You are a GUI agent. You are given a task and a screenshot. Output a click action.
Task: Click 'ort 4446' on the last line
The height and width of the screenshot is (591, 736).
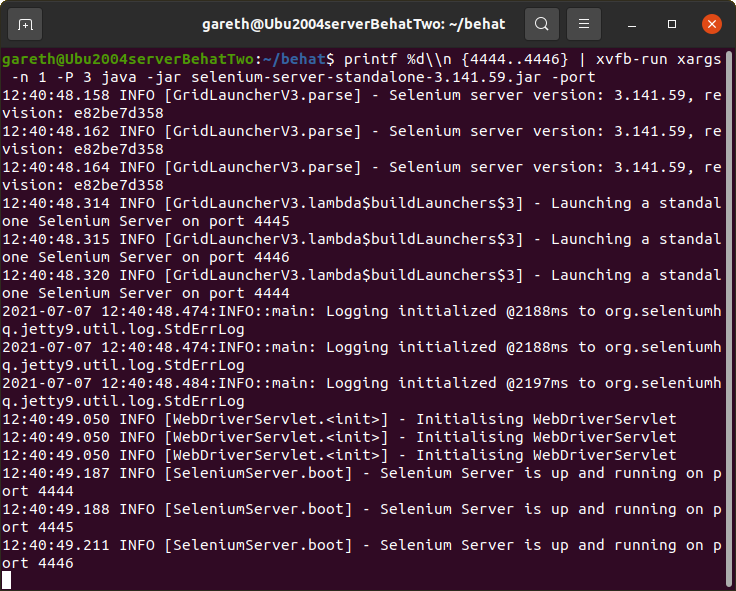tap(38, 563)
